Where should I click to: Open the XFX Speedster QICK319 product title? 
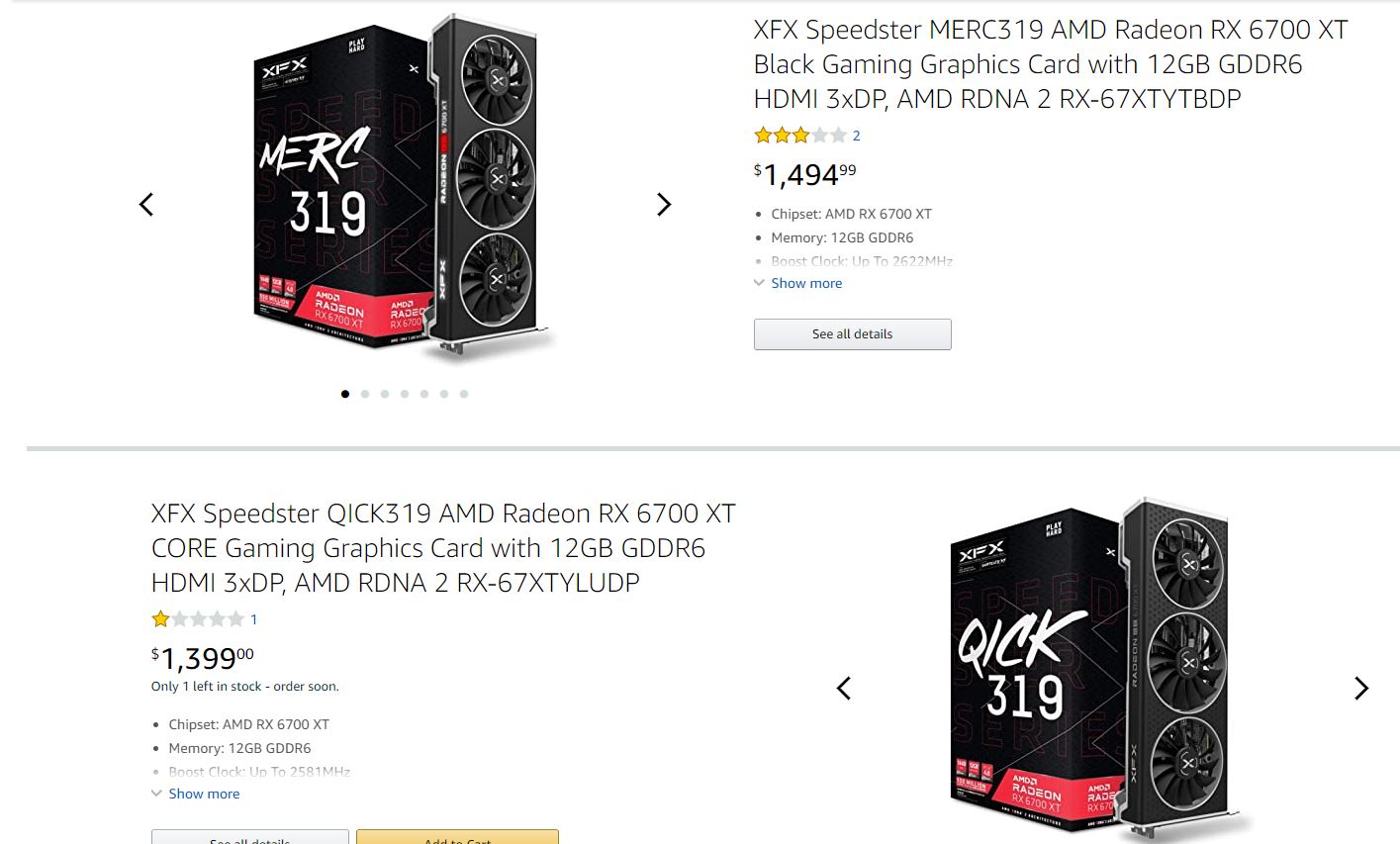coord(443,548)
